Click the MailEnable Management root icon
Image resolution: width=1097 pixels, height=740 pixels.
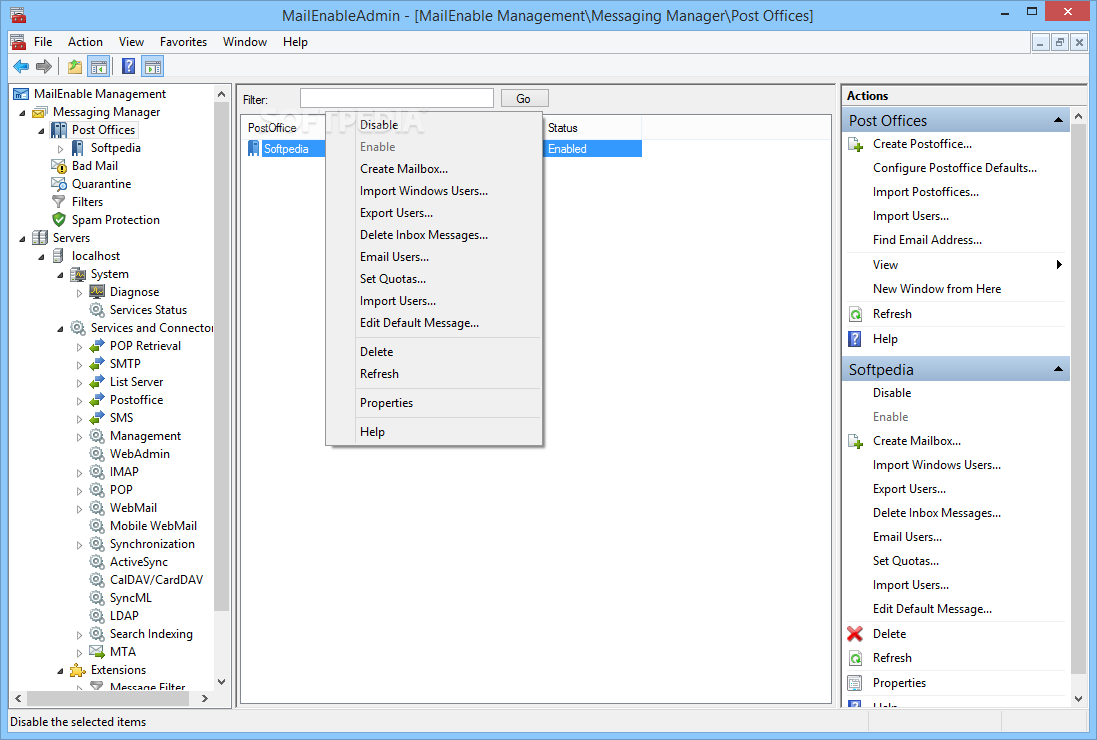[x=21, y=94]
